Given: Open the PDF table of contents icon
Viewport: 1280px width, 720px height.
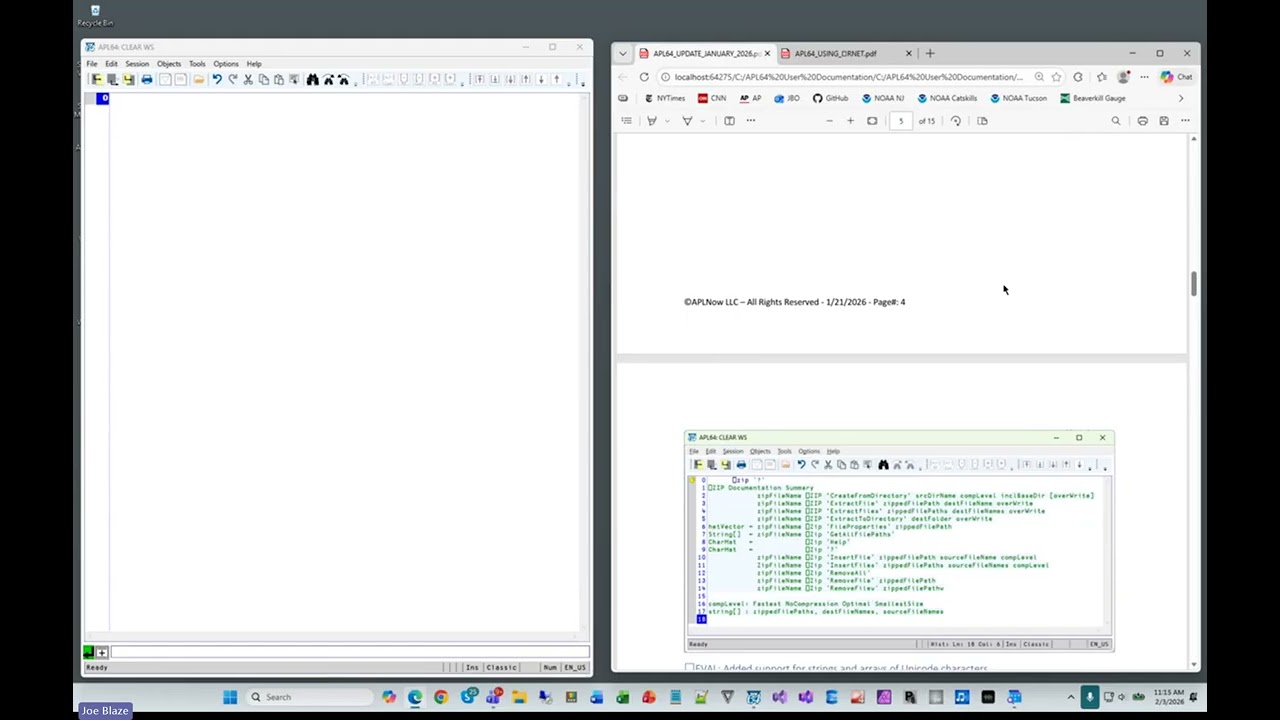Looking at the screenshot, I should click(627, 121).
